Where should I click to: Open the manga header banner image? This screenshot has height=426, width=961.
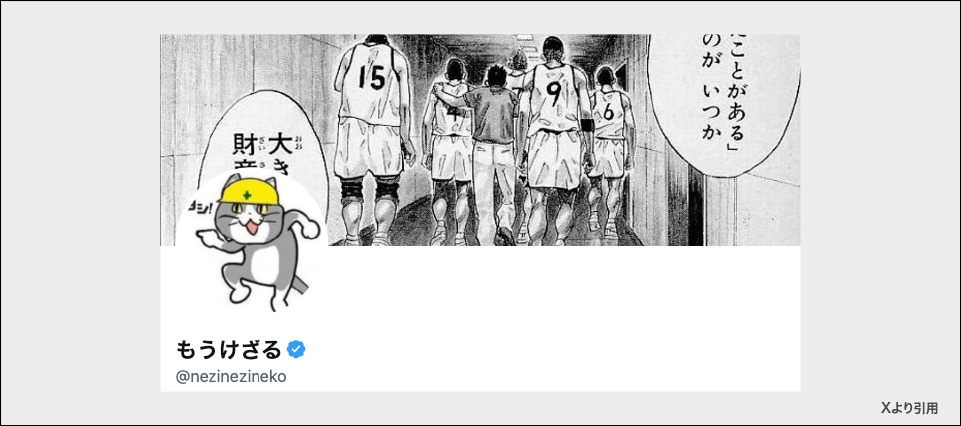[480, 140]
